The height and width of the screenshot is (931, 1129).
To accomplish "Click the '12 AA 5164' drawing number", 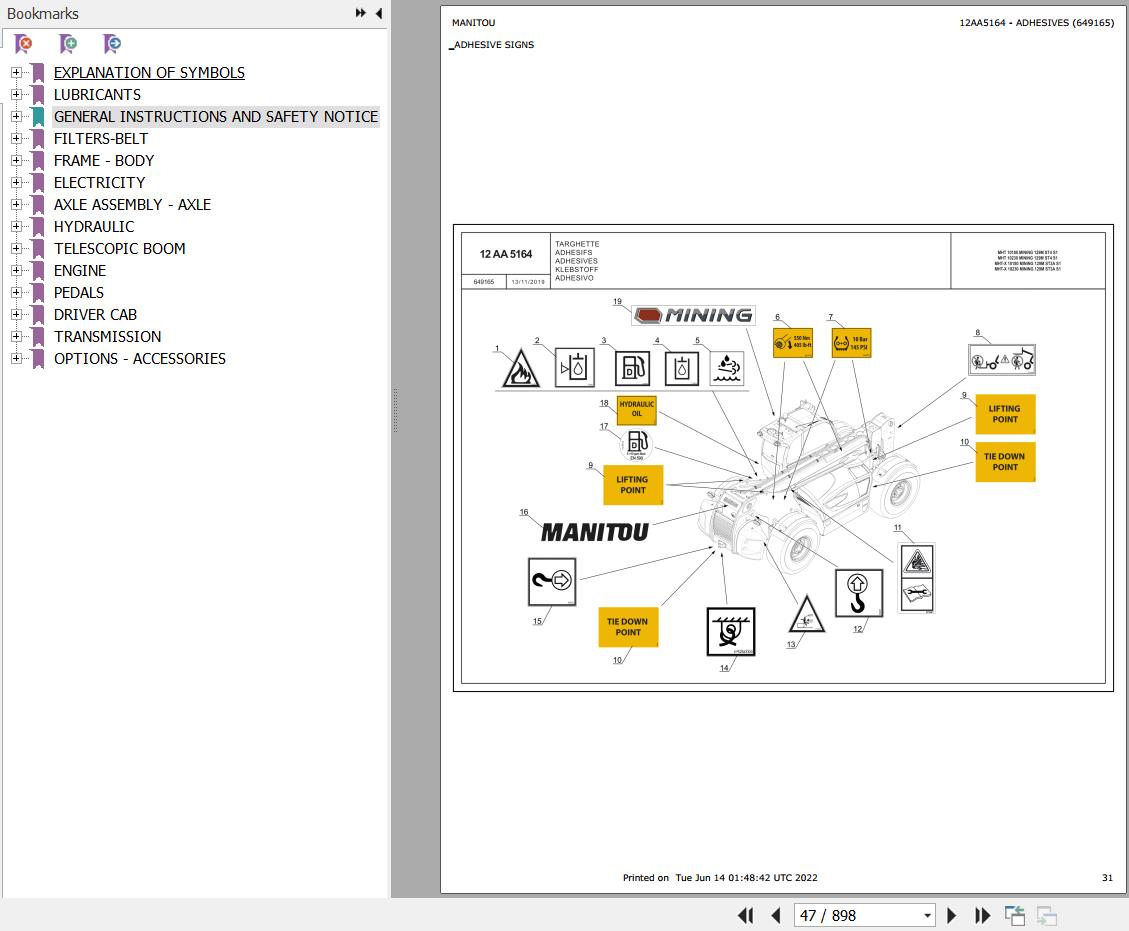I will point(505,254).
